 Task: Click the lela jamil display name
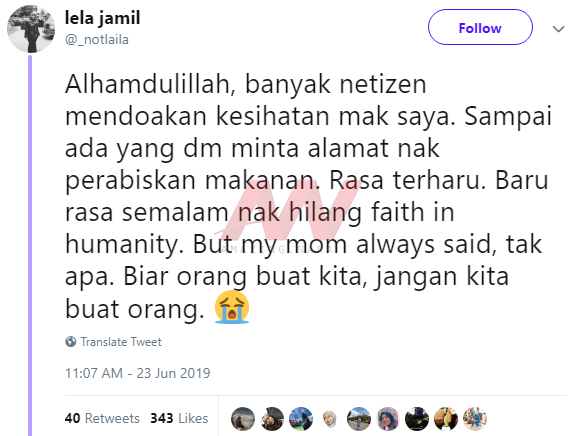(x=102, y=18)
